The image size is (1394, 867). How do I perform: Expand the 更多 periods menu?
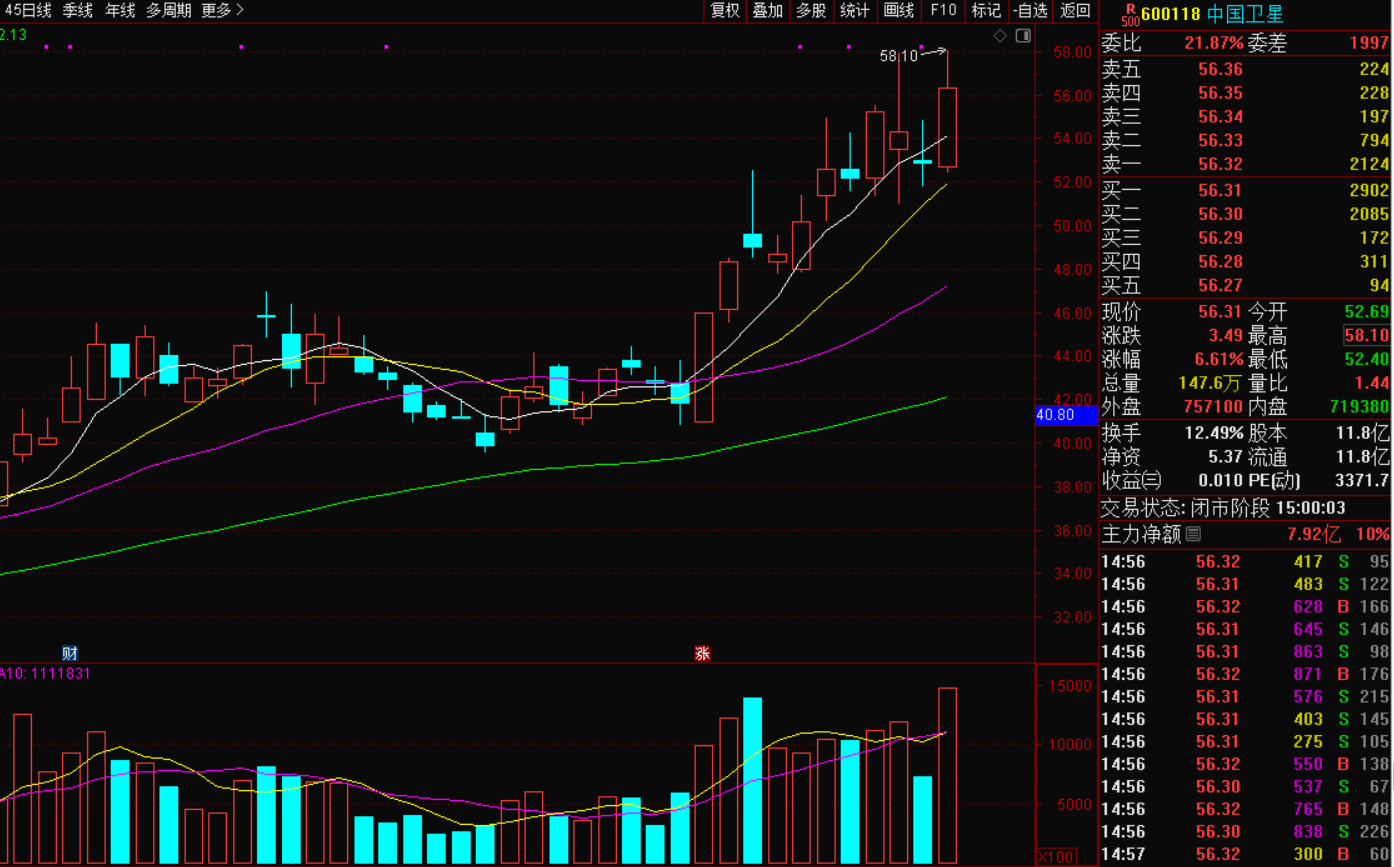click(x=222, y=11)
